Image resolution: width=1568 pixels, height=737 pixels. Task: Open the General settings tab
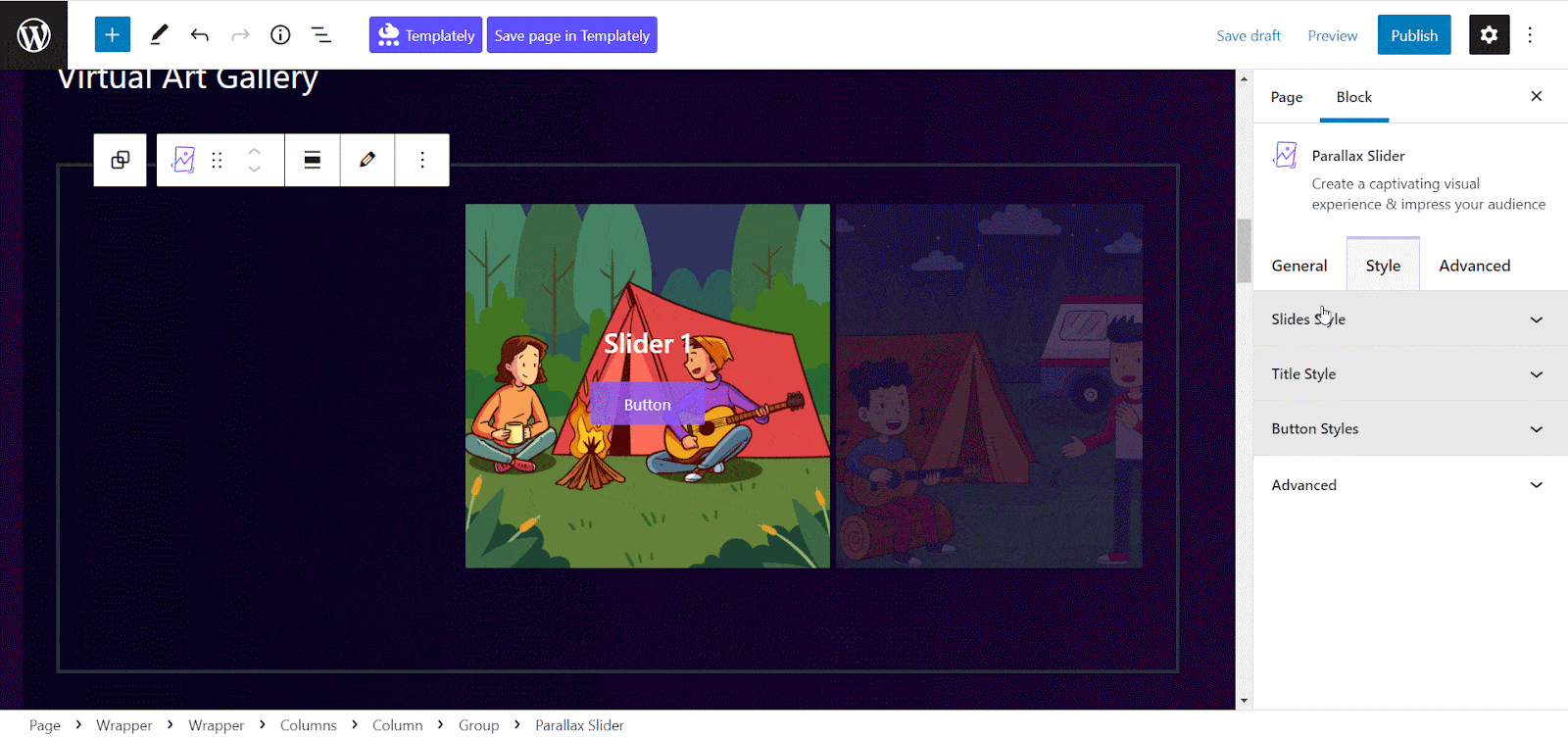(x=1299, y=266)
